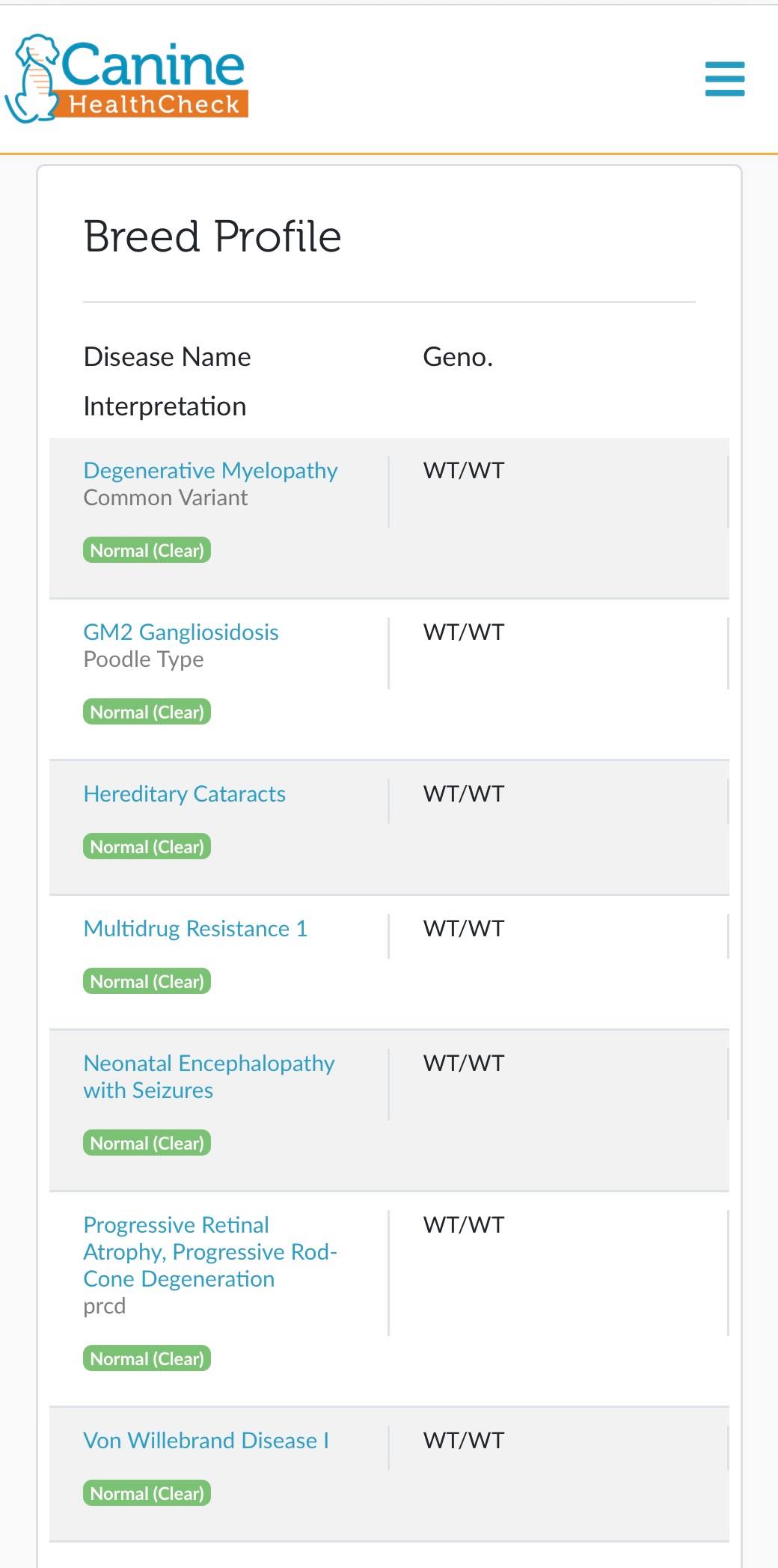Click the Geno. column header
Viewport: 778px width, 1568px height.
pos(458,357)
